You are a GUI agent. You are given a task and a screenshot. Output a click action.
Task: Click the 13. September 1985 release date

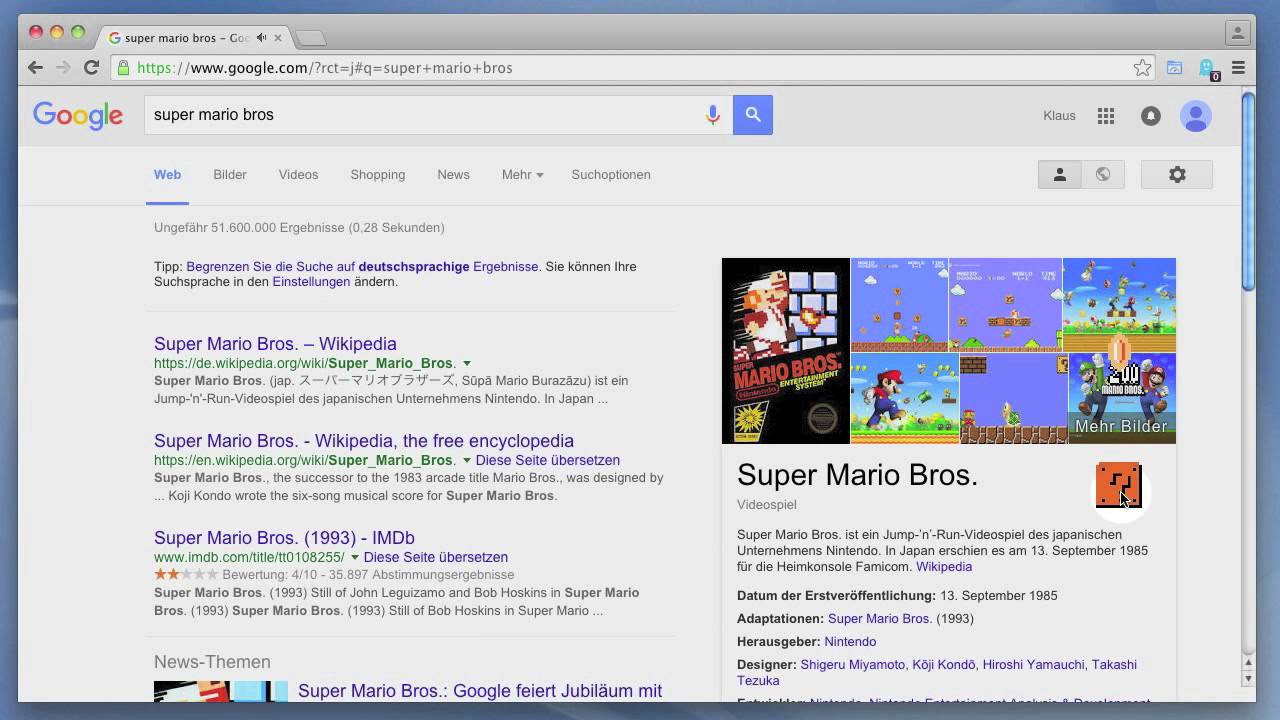point(998,595)
